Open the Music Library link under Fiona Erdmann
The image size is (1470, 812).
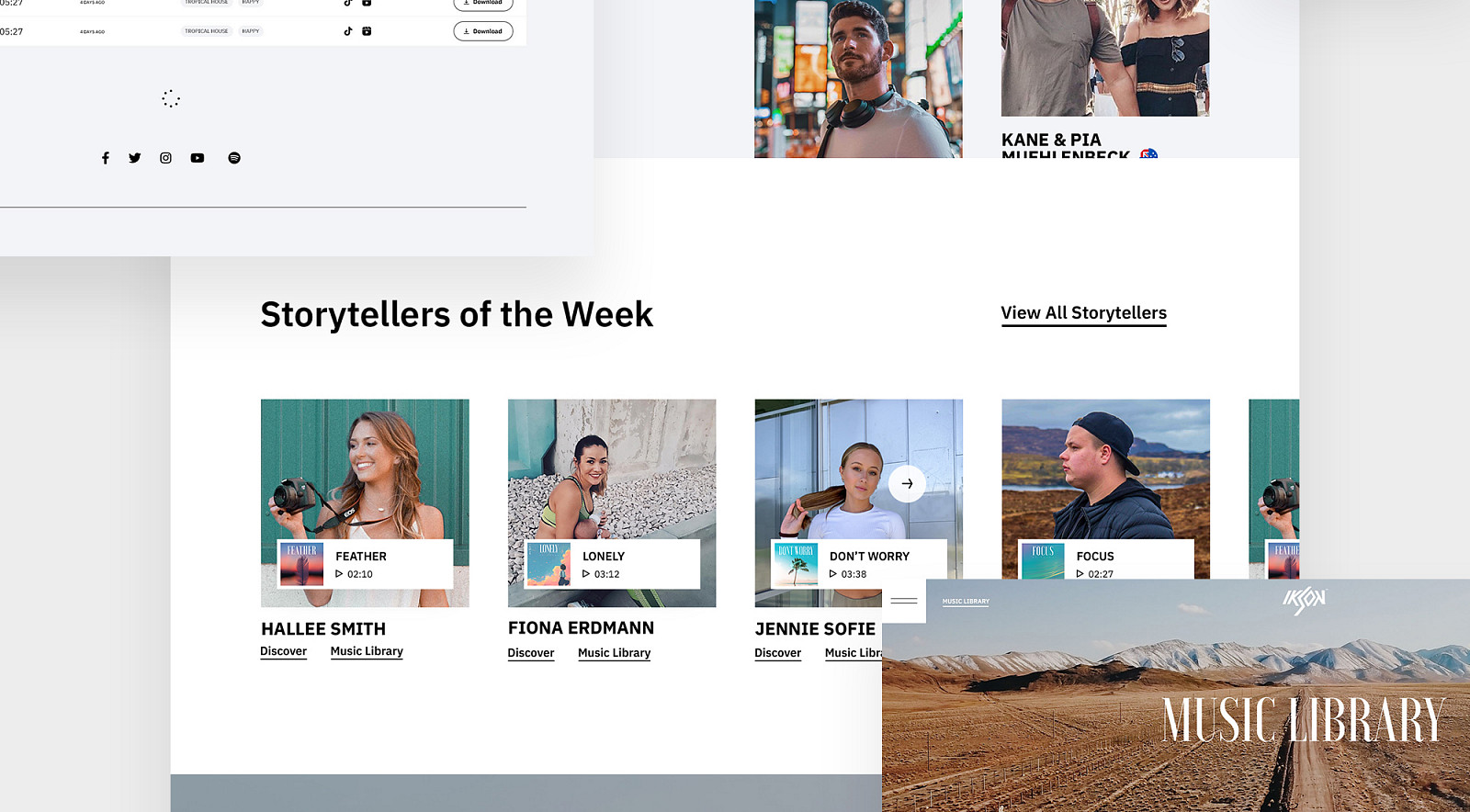[x=615, y=653]
